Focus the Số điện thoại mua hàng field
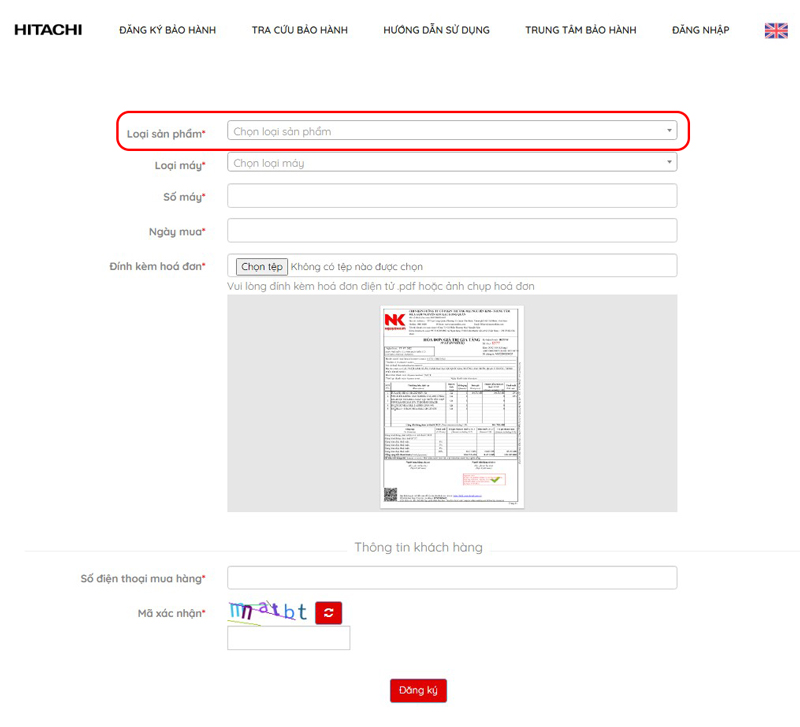Image resolution: width=800 pixels, height=727 pixels. click(452, 578)
